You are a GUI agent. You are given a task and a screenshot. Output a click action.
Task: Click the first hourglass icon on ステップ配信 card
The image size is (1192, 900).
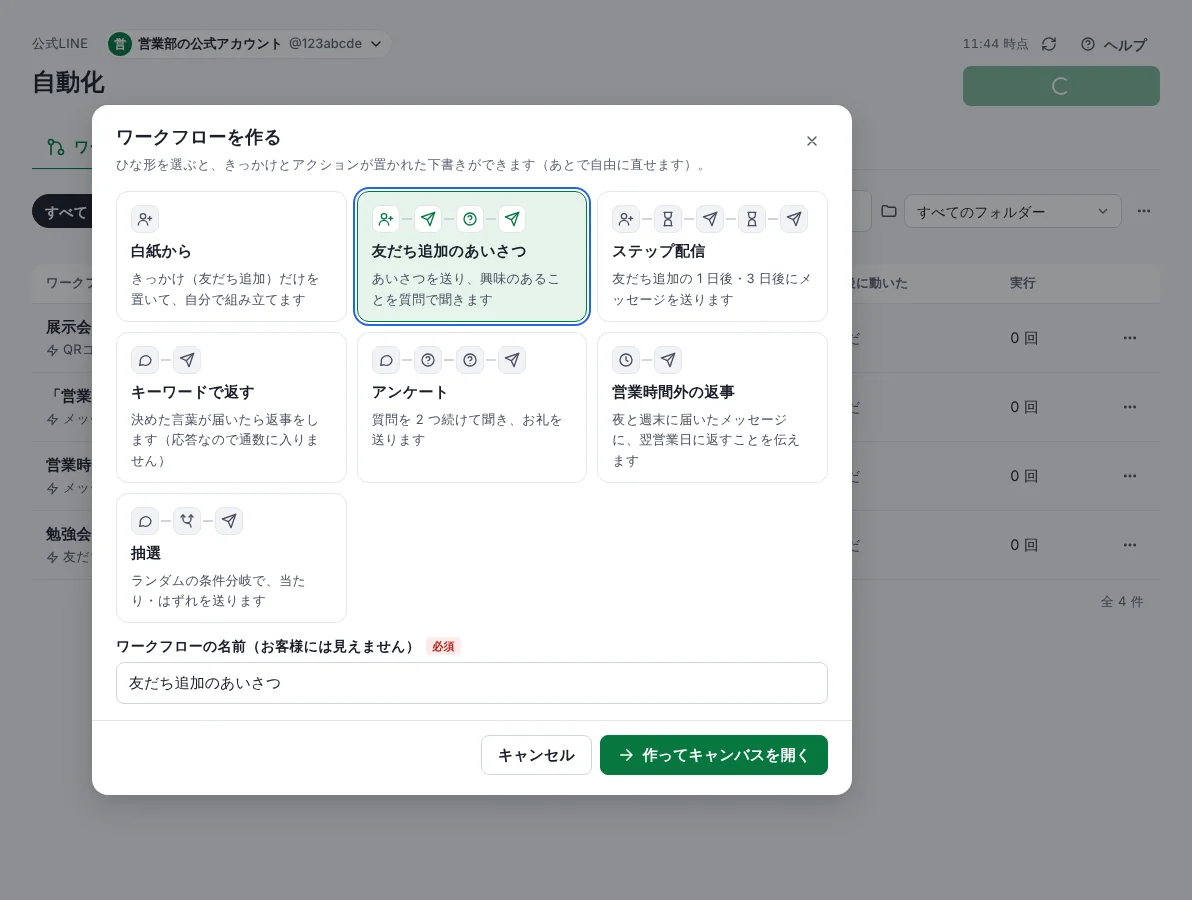667,219
